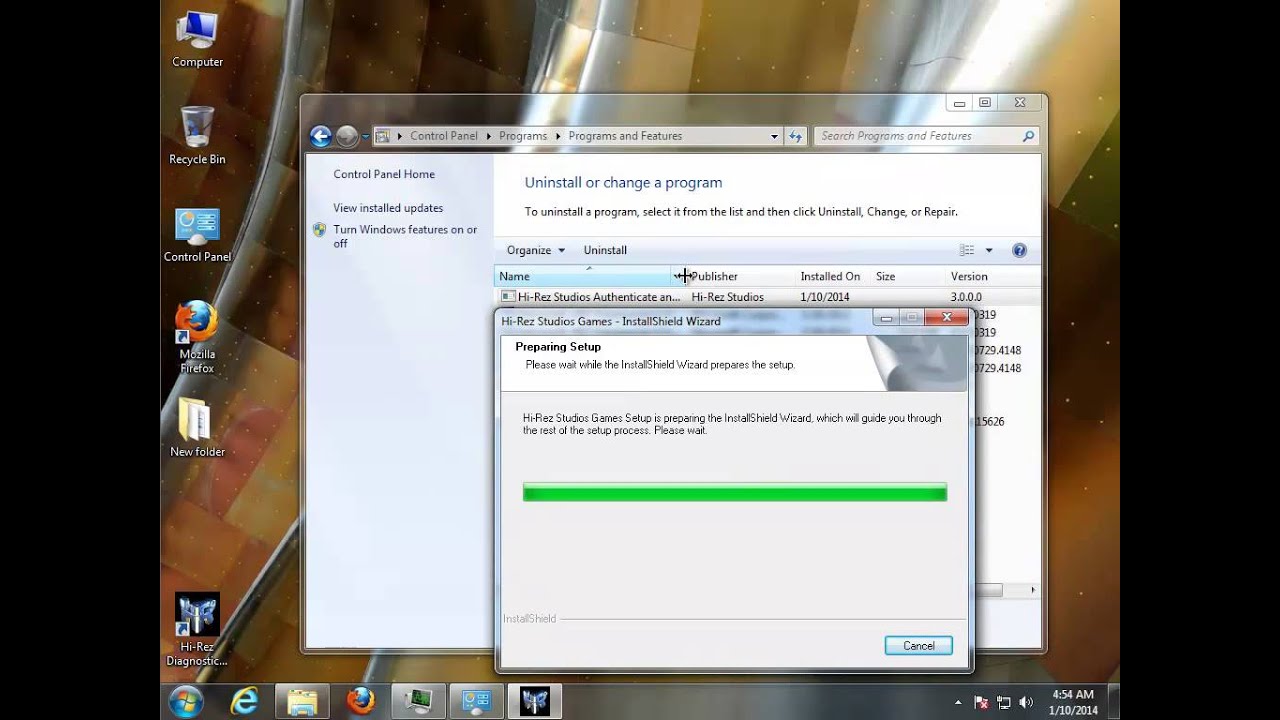The height and width of the screenshot is (720, 1280).
Task: Click the change view icon
Action: (x=967, y=250)
